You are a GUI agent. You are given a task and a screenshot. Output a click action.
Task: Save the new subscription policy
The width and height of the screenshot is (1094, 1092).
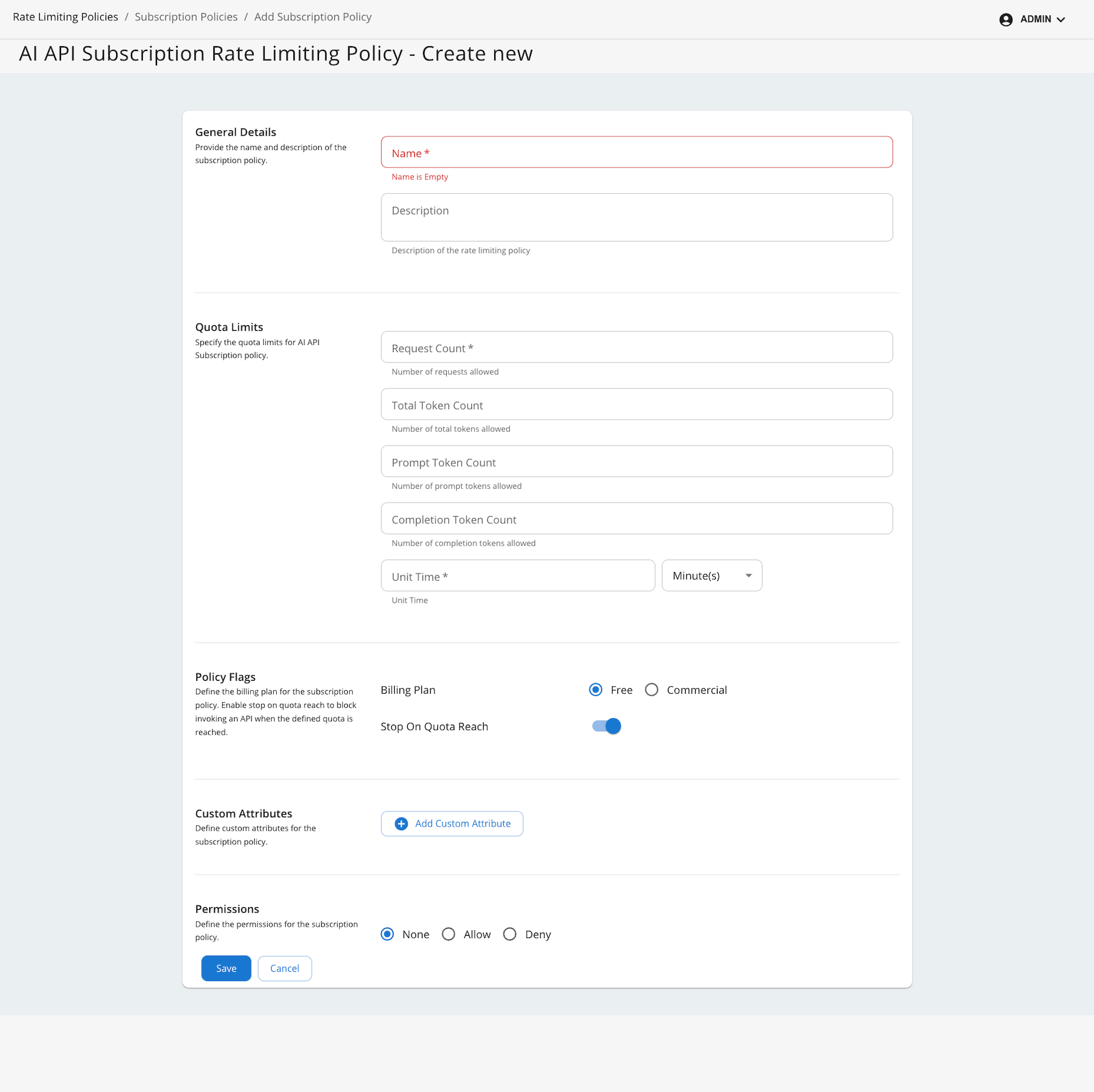(x=226, y=968)
